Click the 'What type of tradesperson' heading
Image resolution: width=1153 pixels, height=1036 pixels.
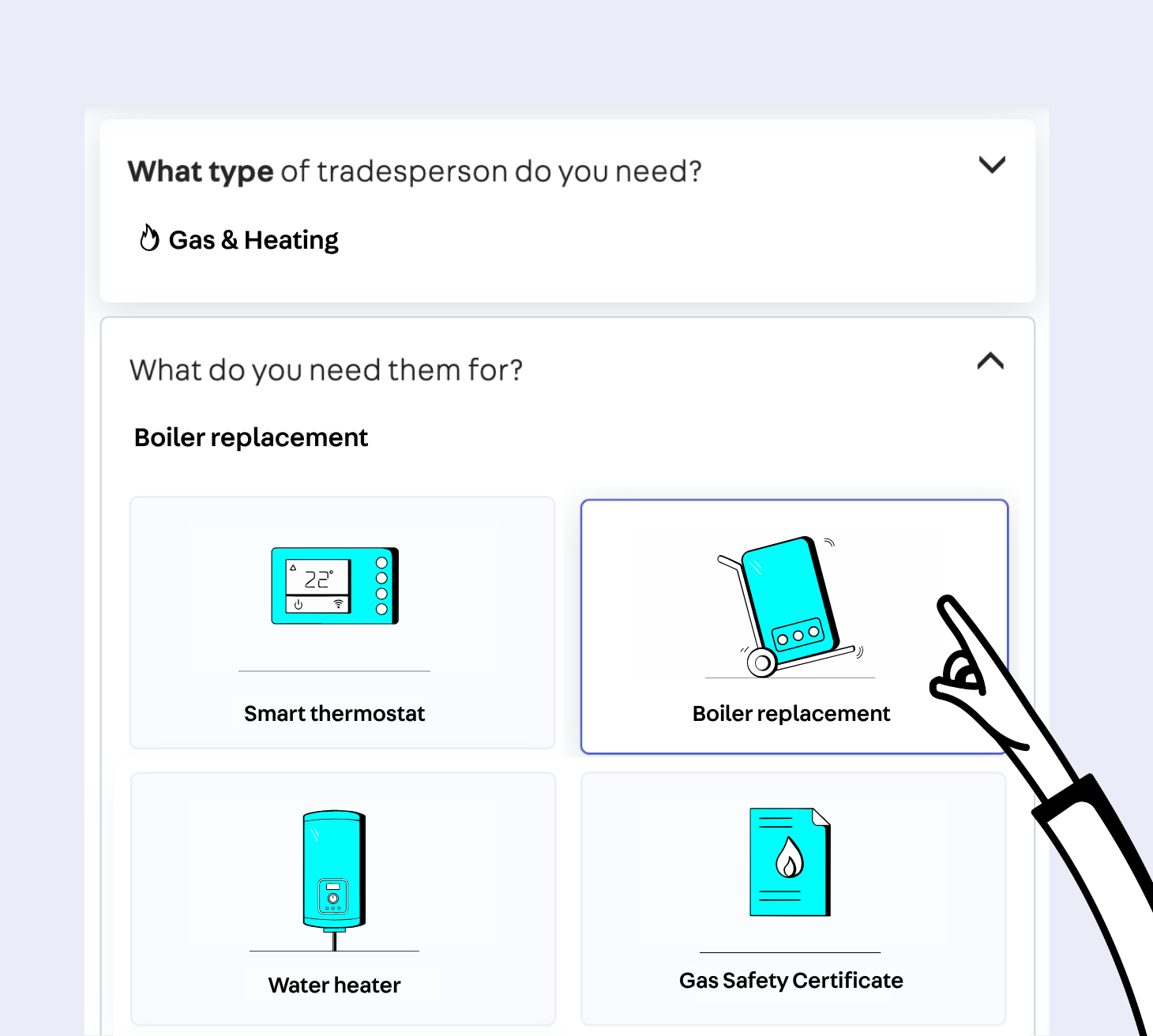click(x=415, y=171)
